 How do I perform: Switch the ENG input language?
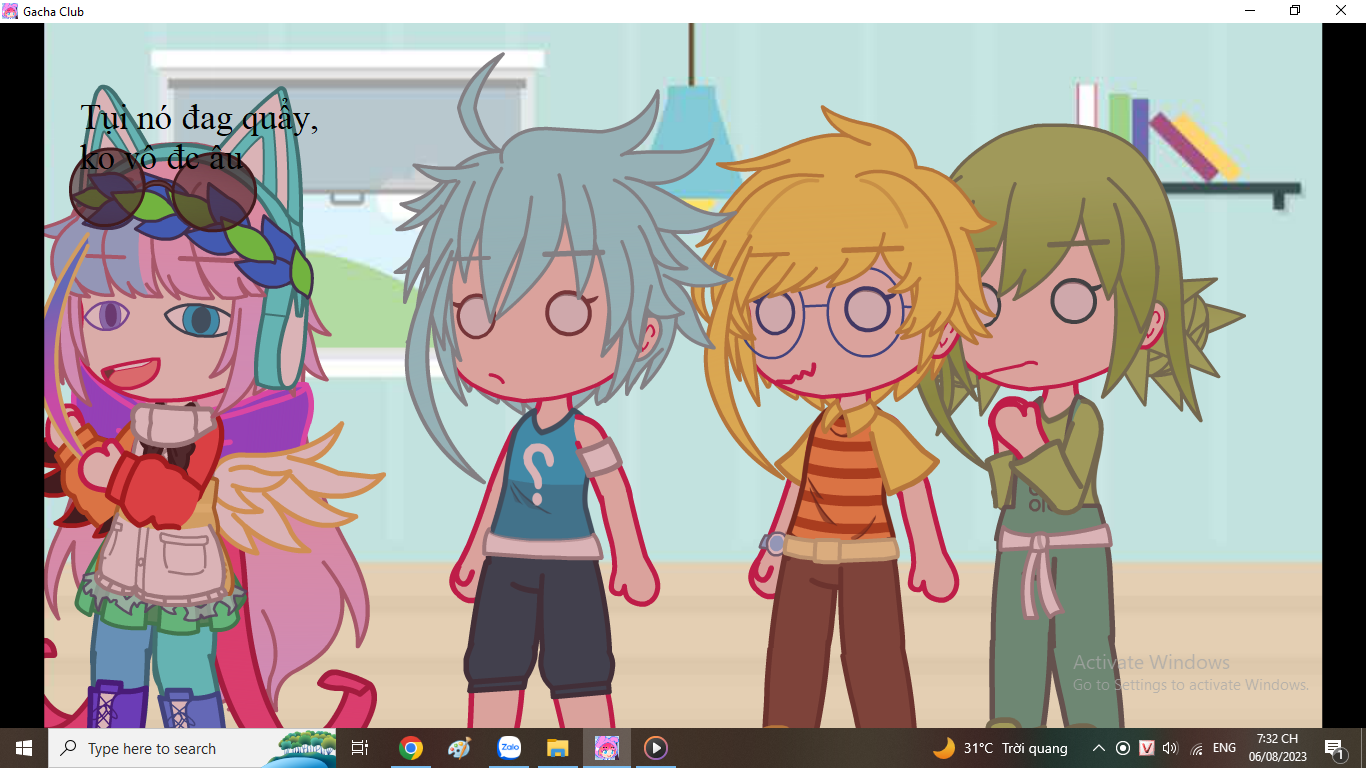coord(1224,748)
